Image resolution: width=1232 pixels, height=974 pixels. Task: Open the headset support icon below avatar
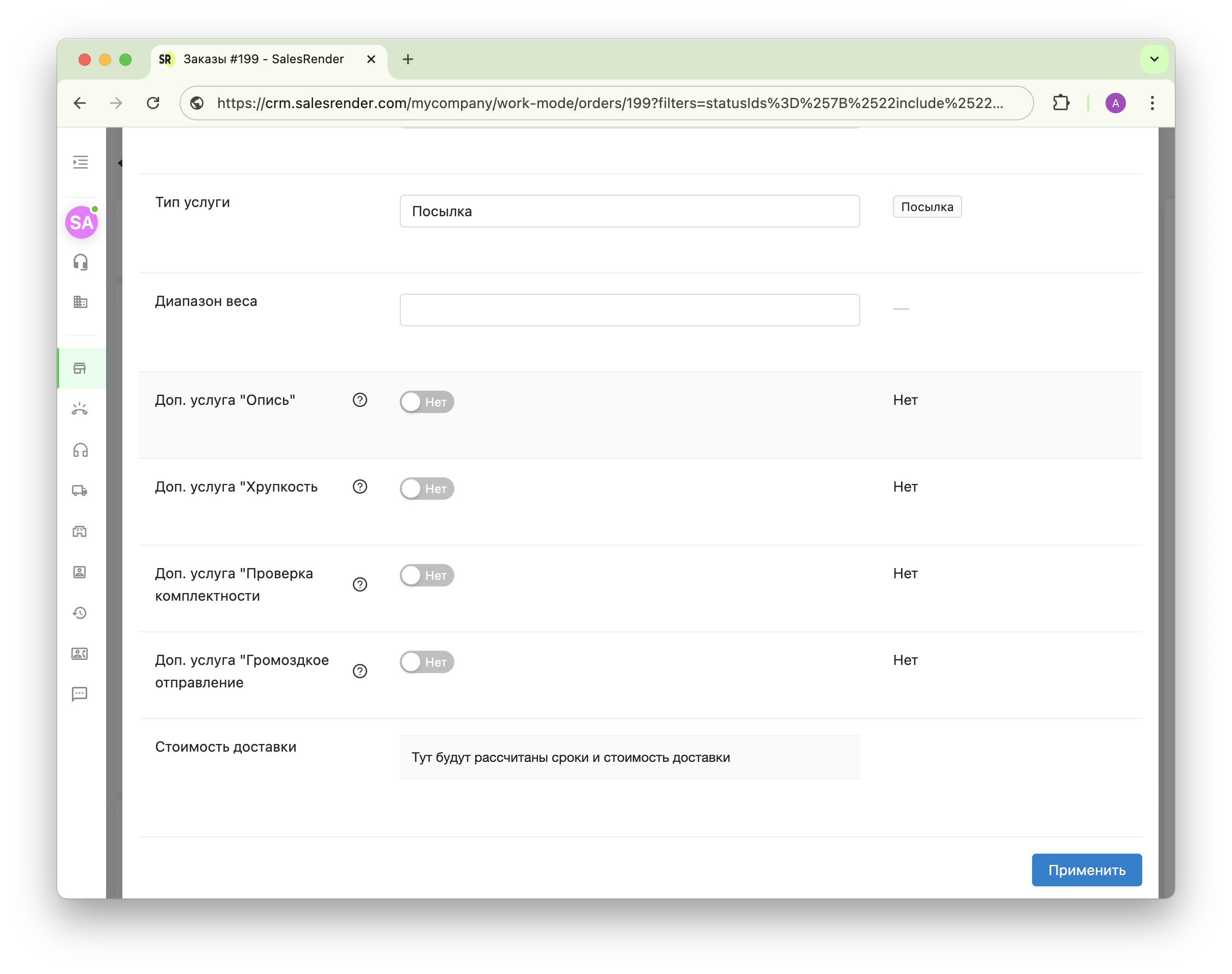tap(81, 262)
